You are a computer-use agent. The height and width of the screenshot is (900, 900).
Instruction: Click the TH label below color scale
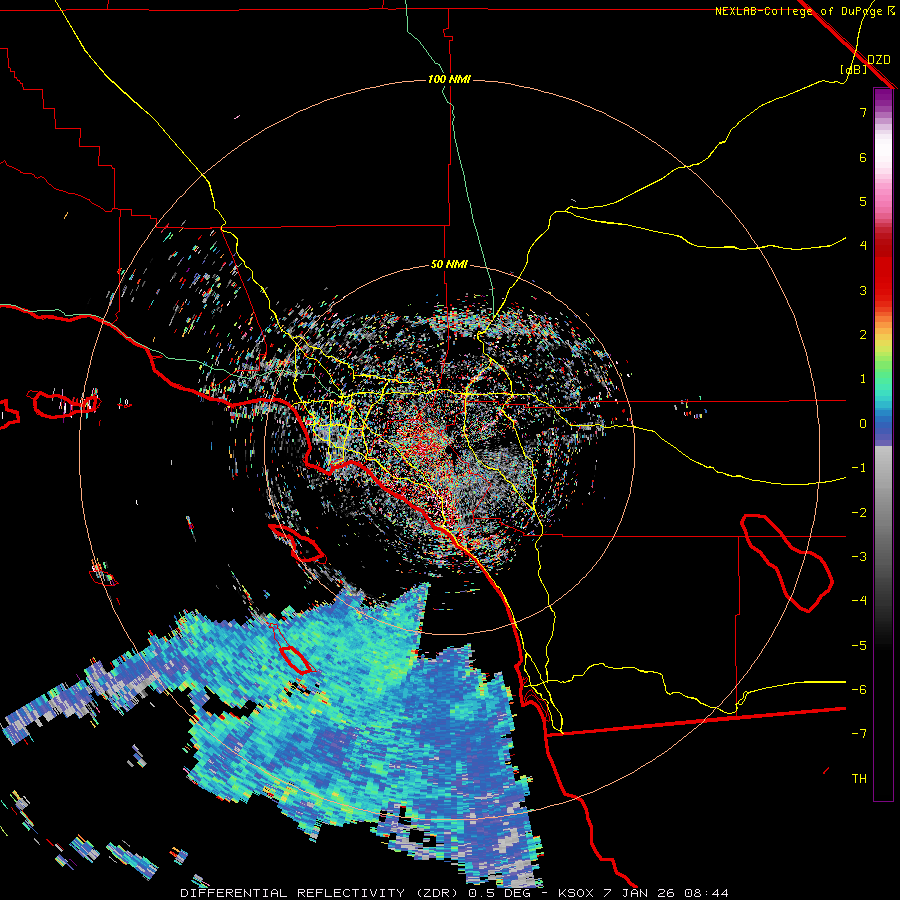859,779
